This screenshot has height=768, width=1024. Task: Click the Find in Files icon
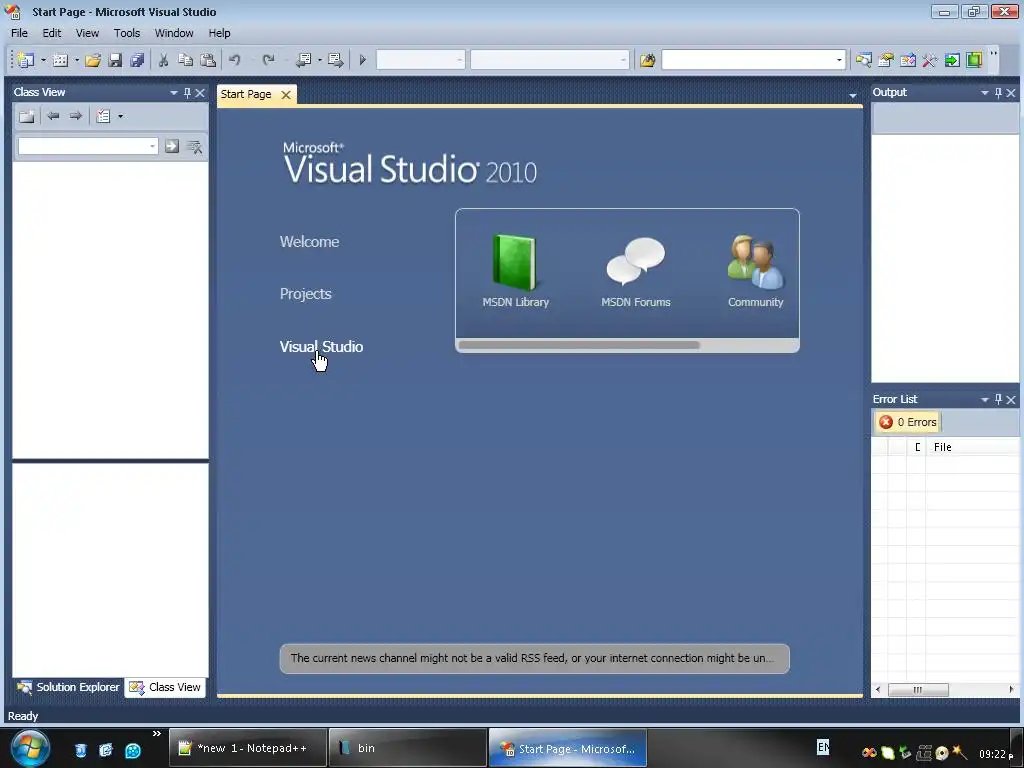point(647,60)
